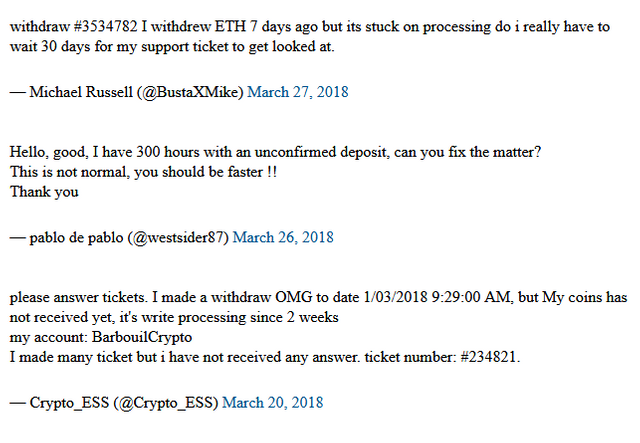This screenshot has height=443, width=640.
Task: Click the 'Hello, good, I have 300 hours' line
Action: point(276,152)
